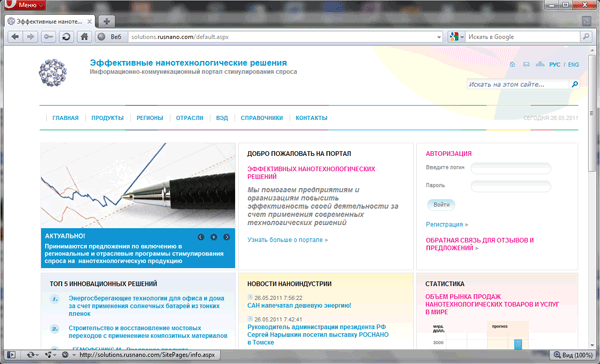Open the Google search engine selector dropdown
600x364 pixels.
point(457,37)
